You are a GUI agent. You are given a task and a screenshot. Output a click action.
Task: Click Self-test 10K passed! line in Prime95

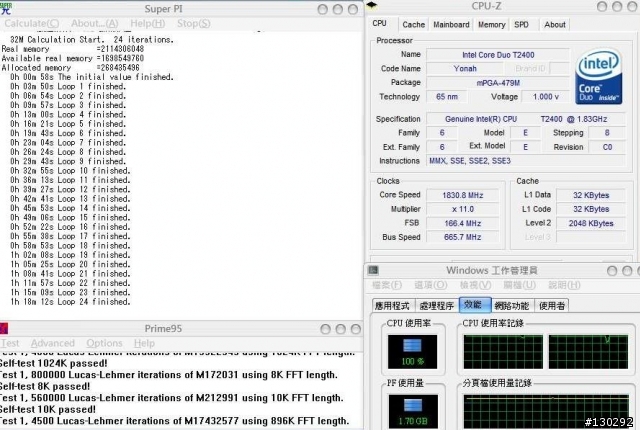(x=48, y=409)
